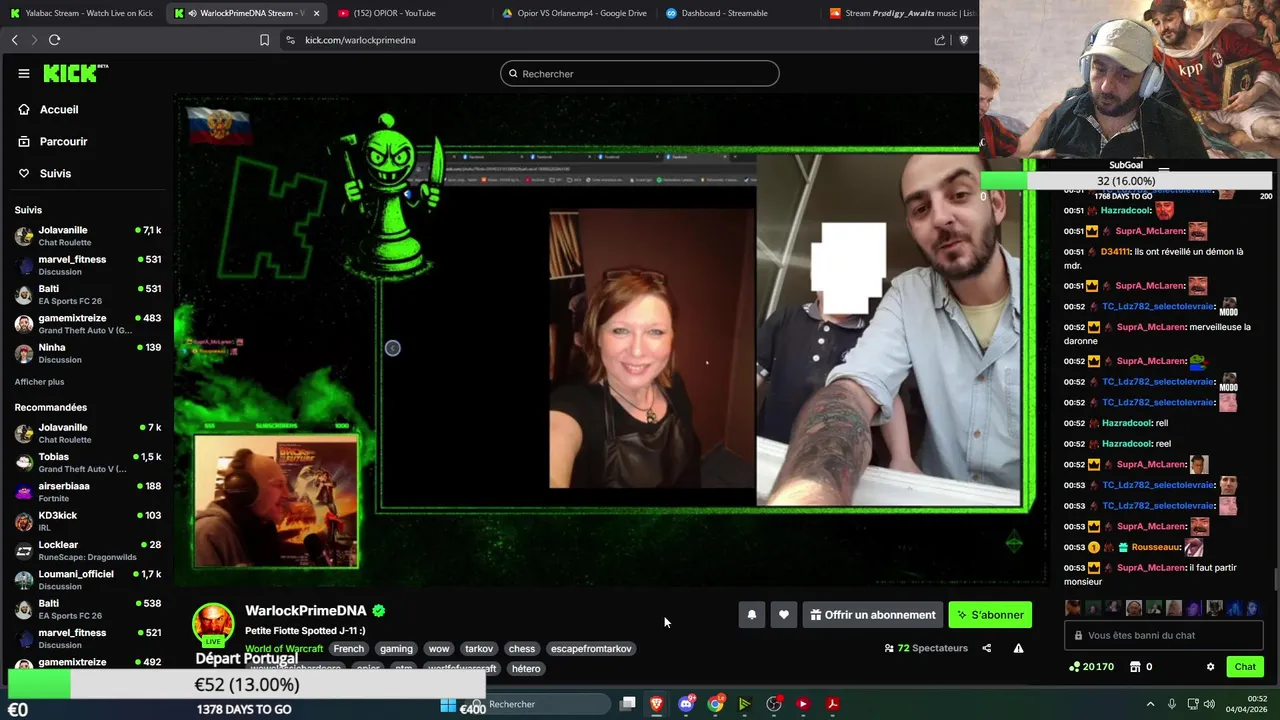Screen dimensions: 1280x720
Task: Click the browser share icon in the address bar
Action: [940, 40]
